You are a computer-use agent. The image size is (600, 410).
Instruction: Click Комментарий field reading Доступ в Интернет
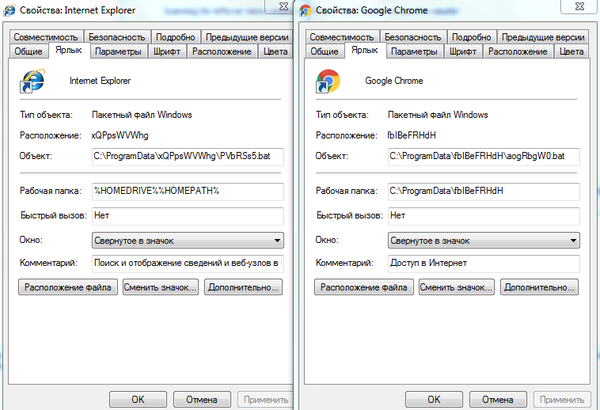click(x=484, y=263)
